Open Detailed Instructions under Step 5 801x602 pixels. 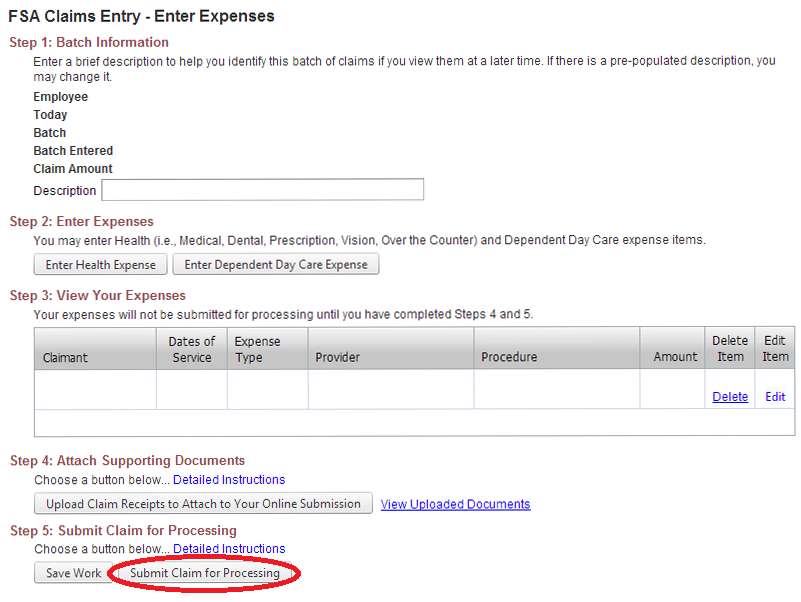pyautogui.click(x=229, y=549)
